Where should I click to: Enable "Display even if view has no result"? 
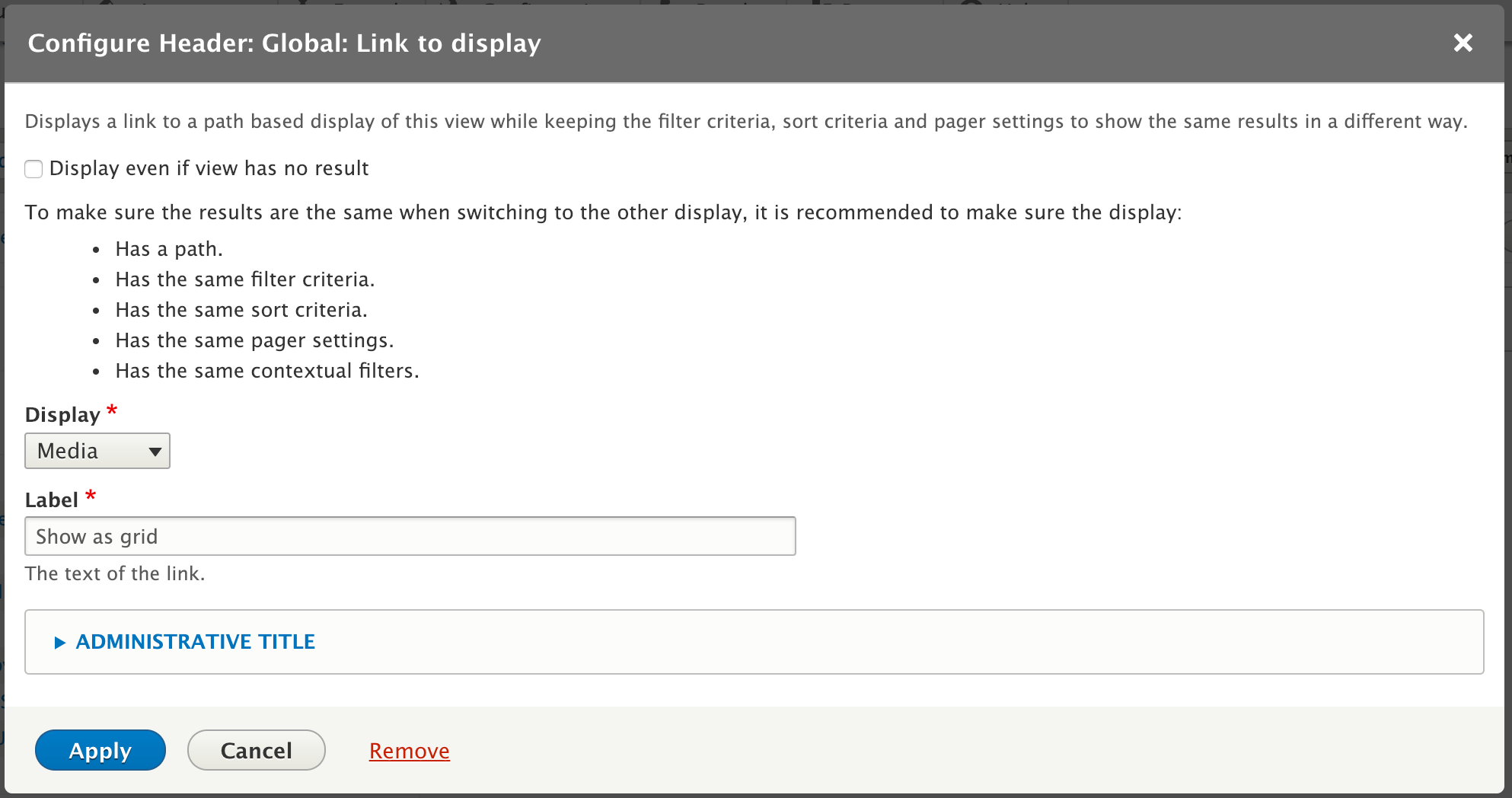click(33, 168)
